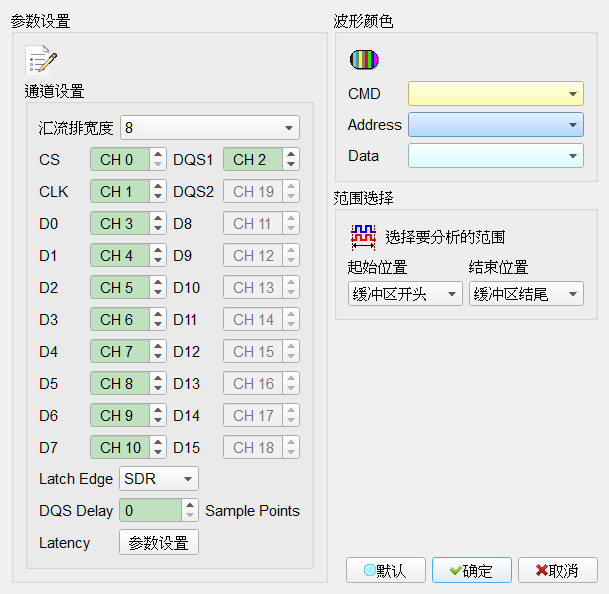Viewport: 609px width, 594px height.
Task: Click the 波形颜色 section title
Action: pyautogui.click(x=363, y=21)
